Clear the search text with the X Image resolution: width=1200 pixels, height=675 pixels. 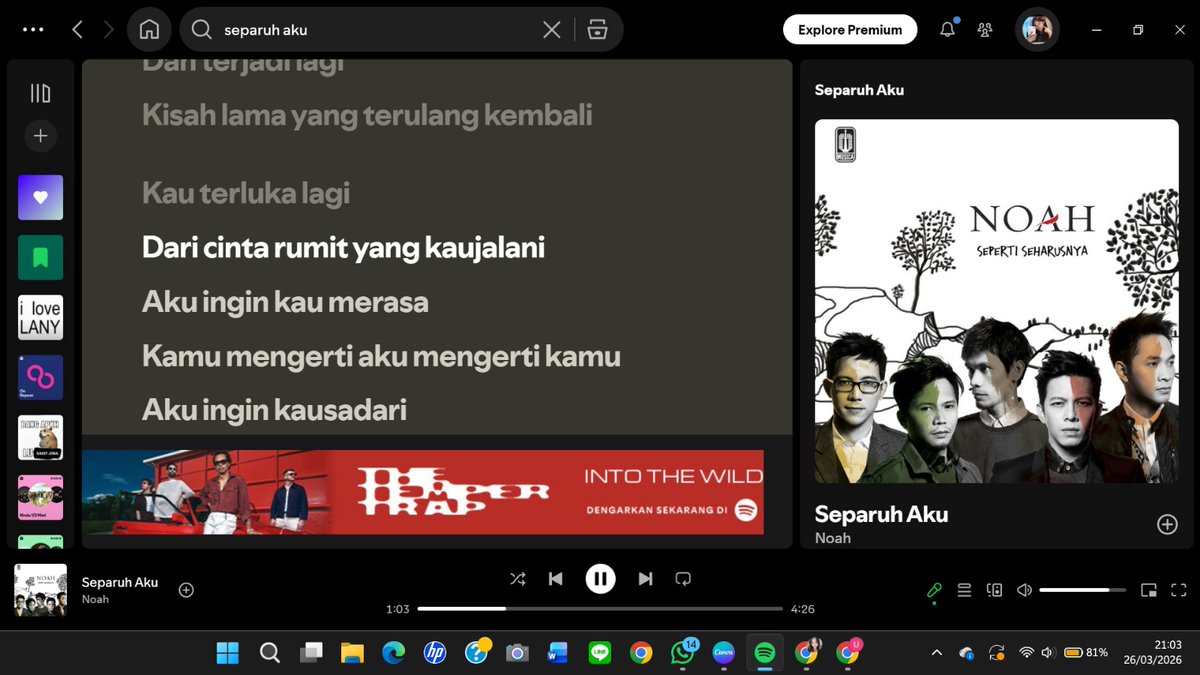coord(552,30)
